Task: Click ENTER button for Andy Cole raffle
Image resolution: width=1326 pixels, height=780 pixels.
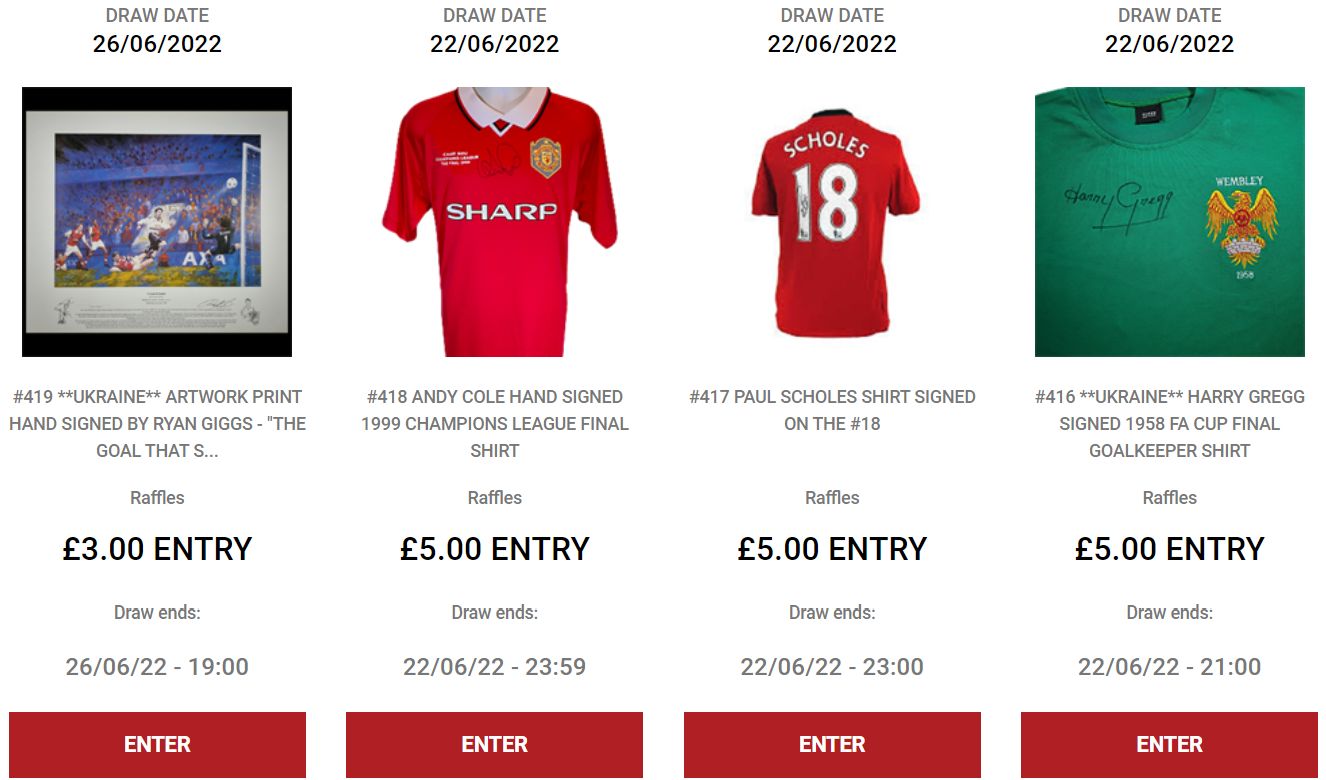Action: (494, 745)
